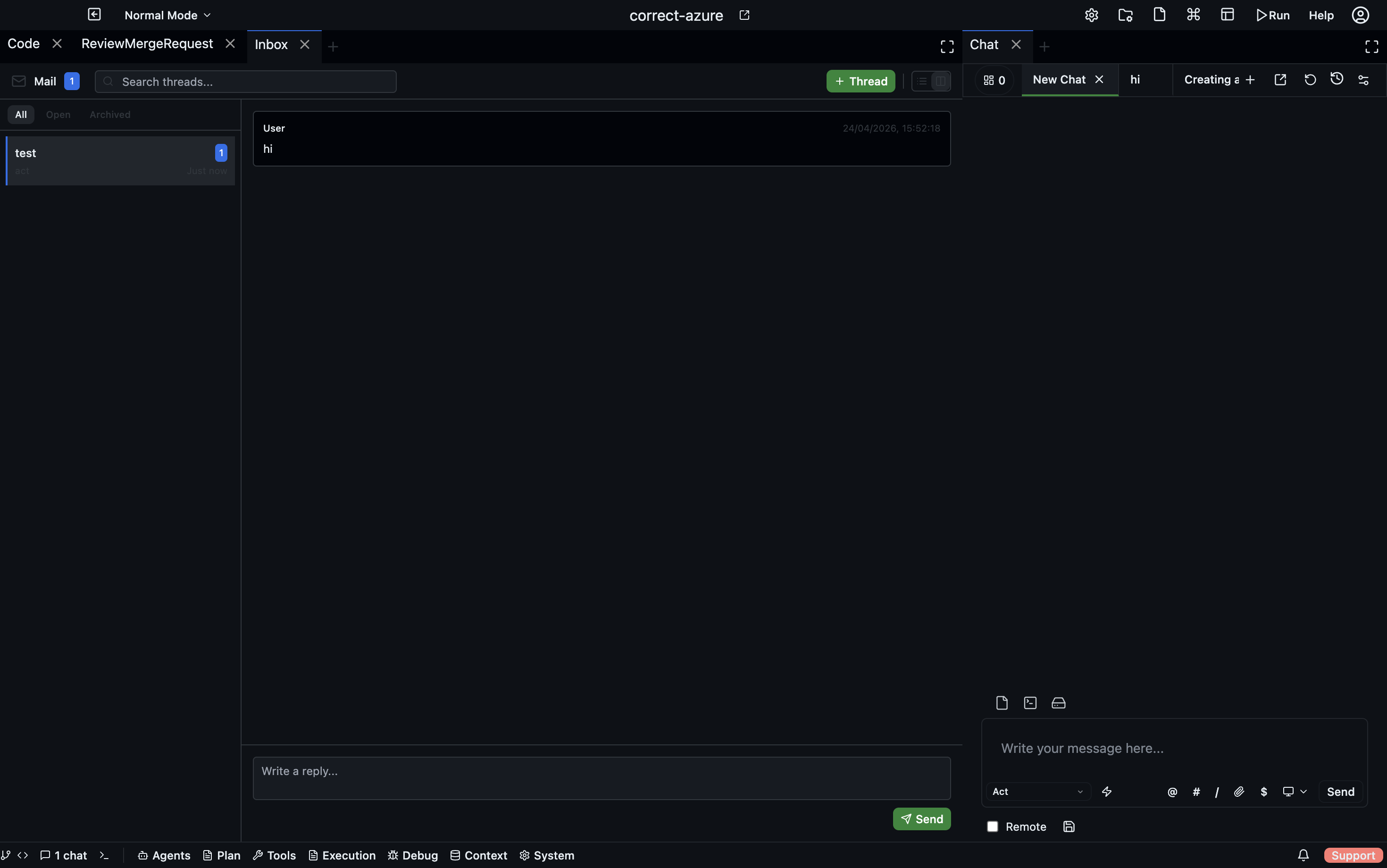
Task: Click the Search threads input field
Action: 252,82
